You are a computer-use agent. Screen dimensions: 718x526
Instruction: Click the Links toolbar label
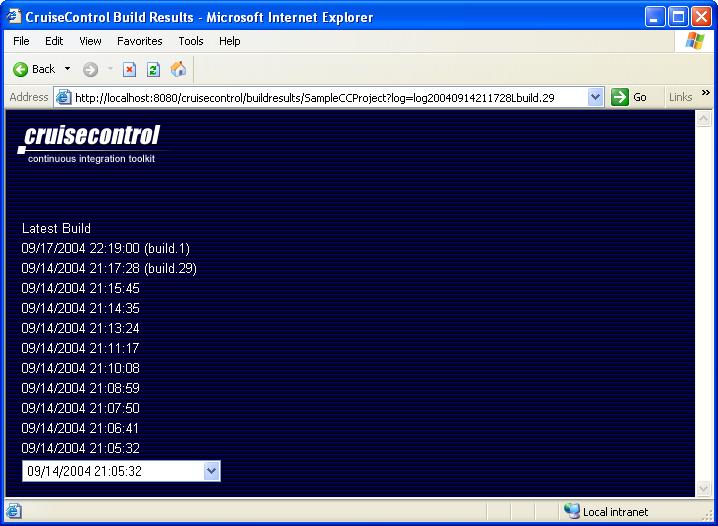680,97
